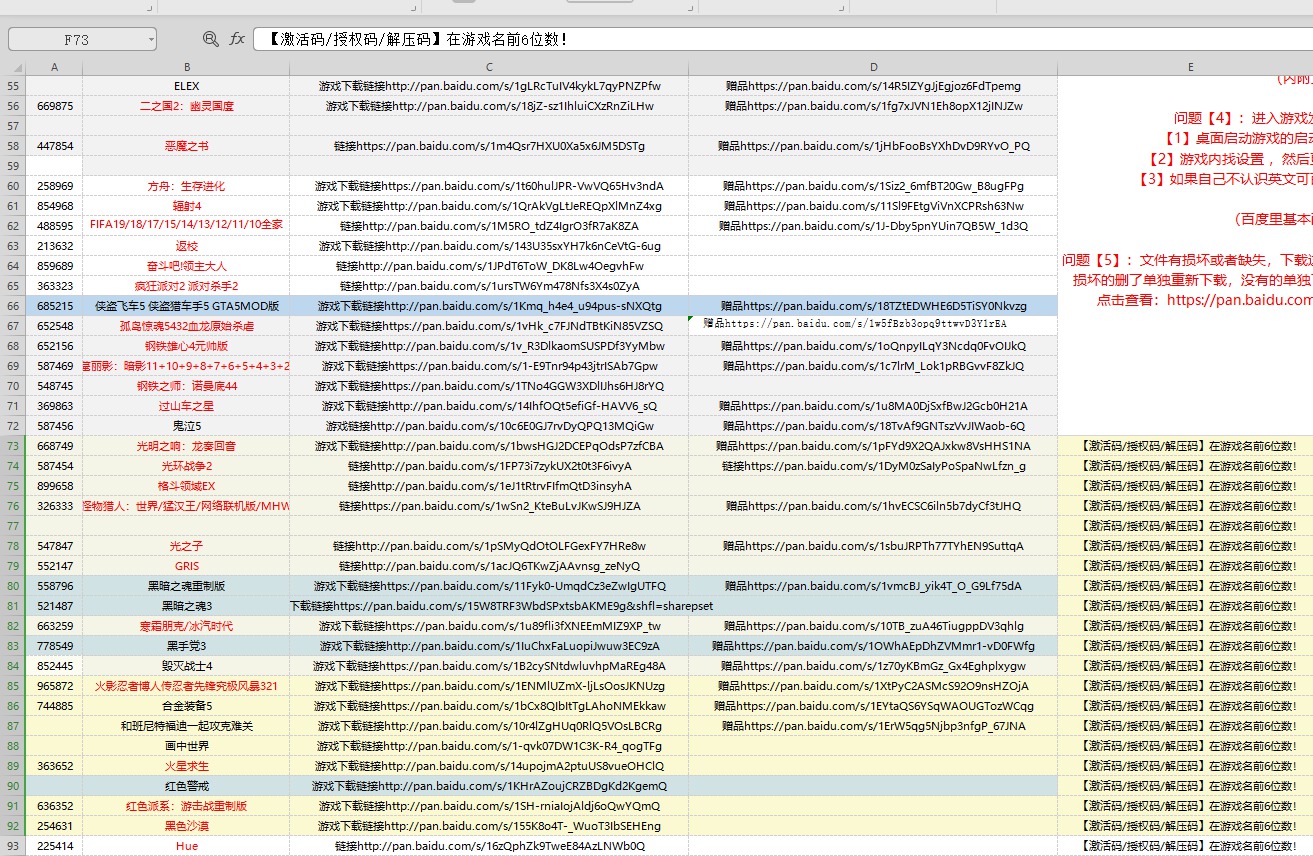The image size is (1313, 856).
Task: Expand the name box dropdown arrow
Action: pos(151,39)
